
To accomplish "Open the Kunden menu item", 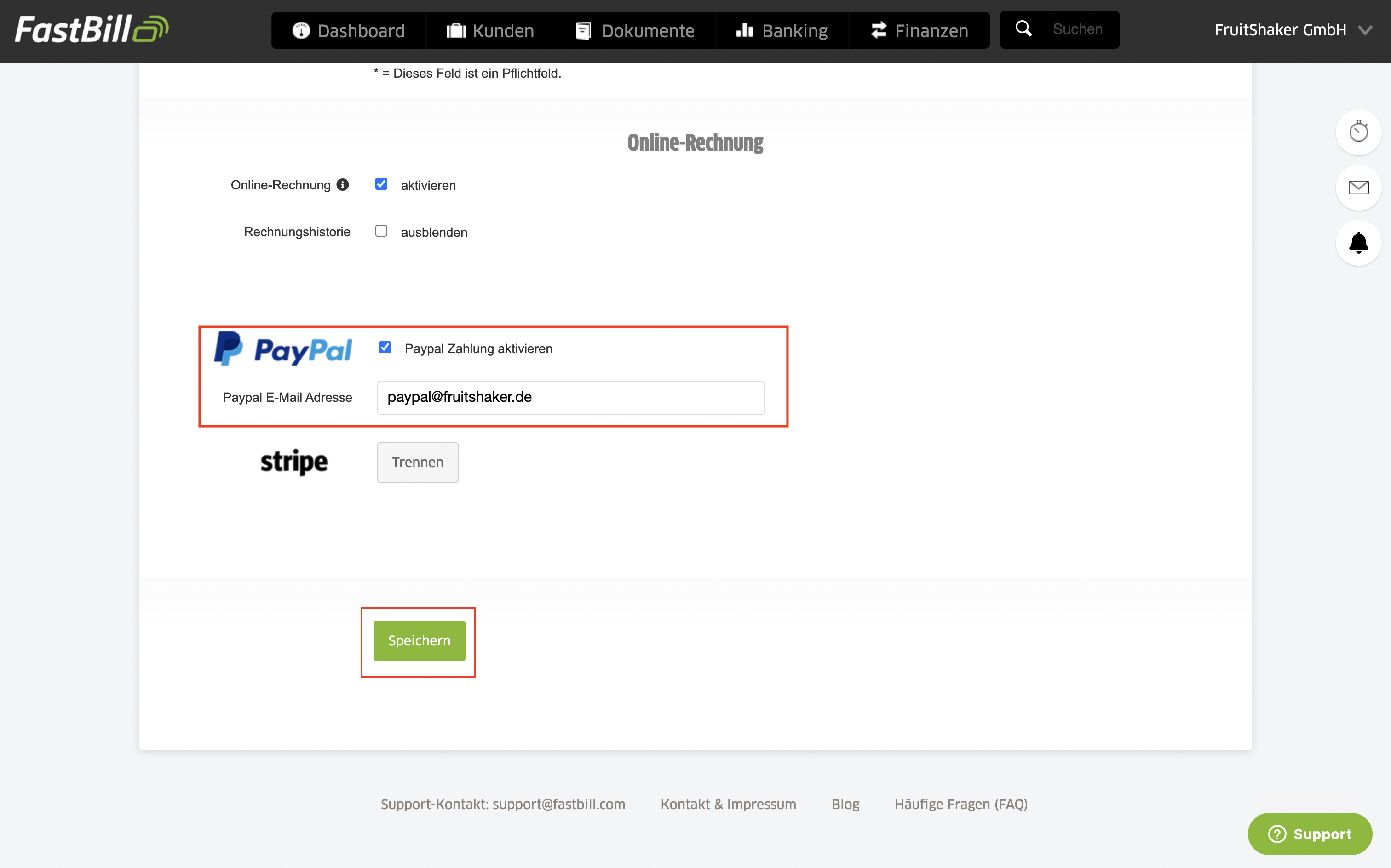I will coord(490,30).
